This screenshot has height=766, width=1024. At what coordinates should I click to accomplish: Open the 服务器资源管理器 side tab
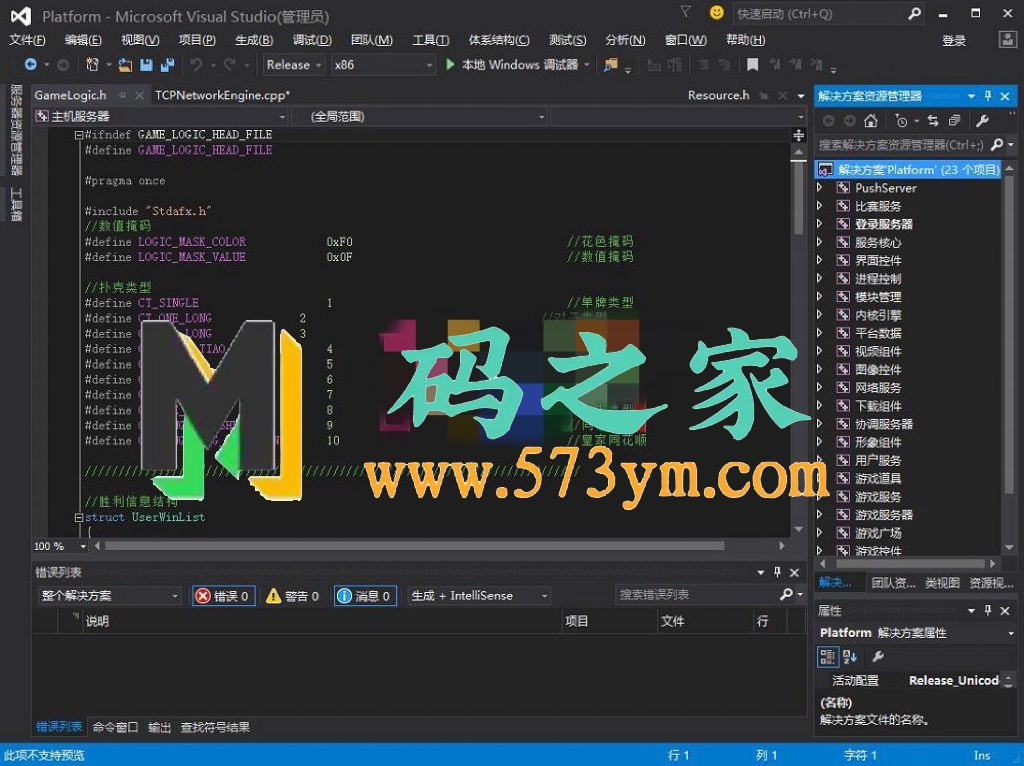pyautogui.click(x=16, y=130)
